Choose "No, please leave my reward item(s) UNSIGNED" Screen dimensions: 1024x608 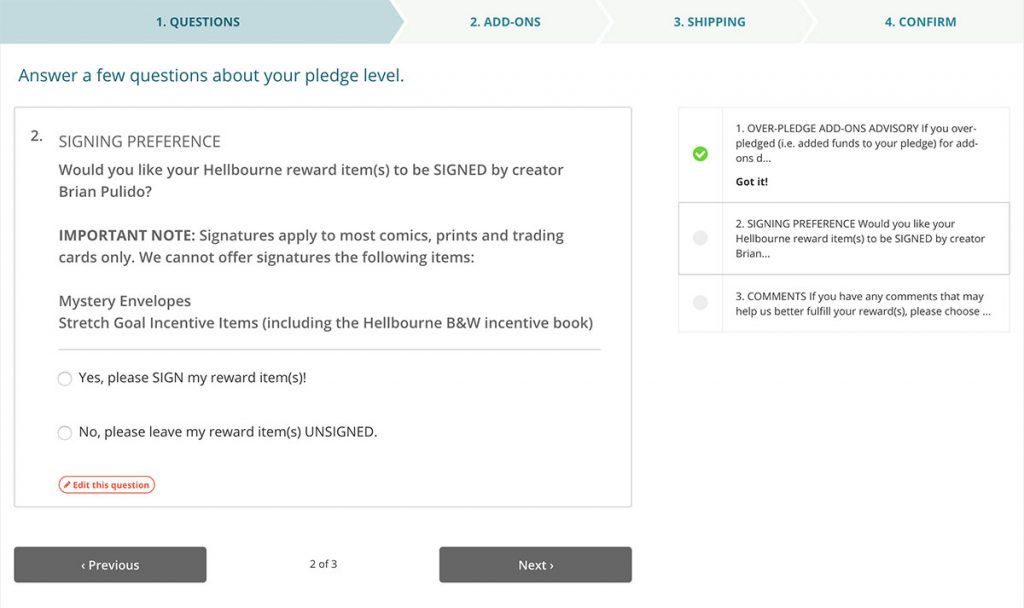pyautogui.click(x=65, y=433)
